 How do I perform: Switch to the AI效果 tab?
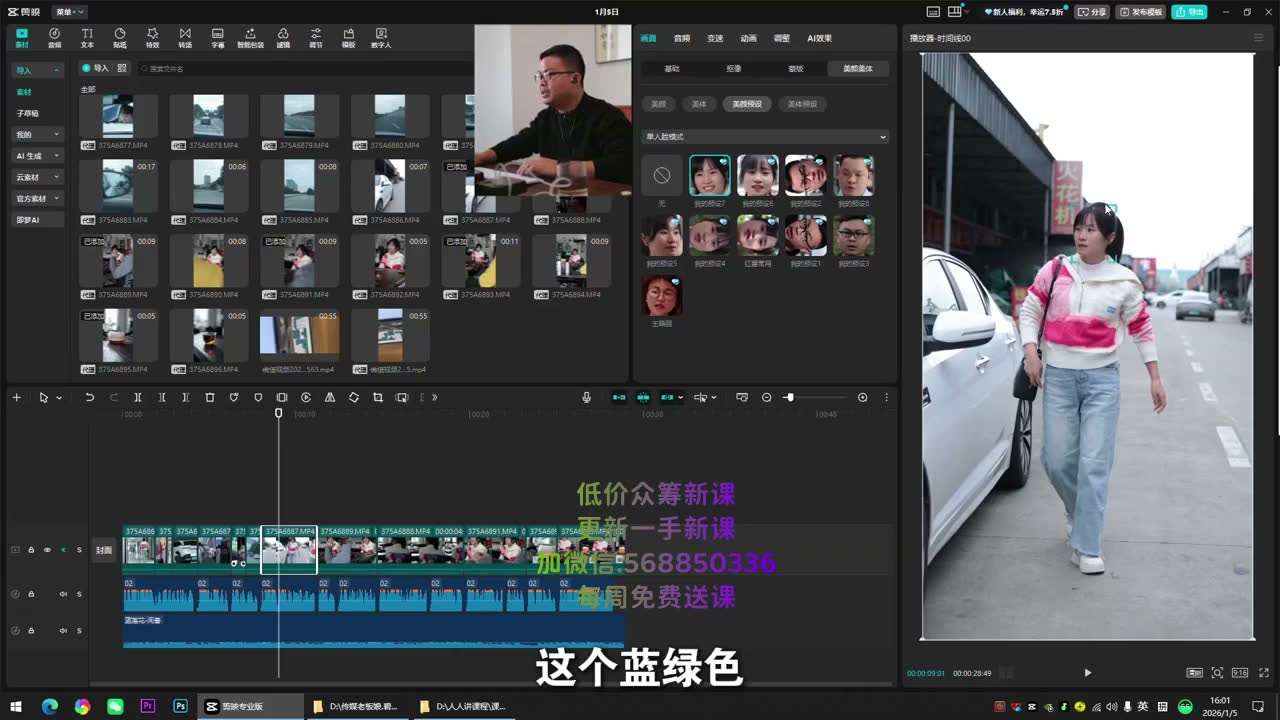819,38
